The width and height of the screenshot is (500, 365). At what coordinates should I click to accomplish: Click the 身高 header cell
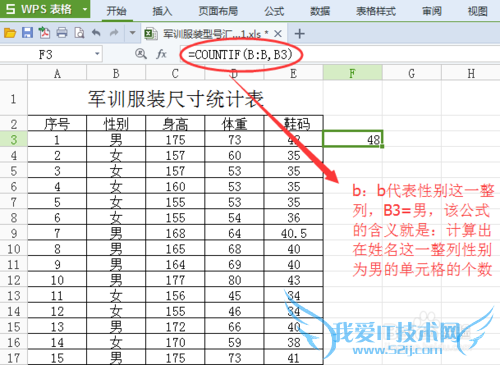click(175, 124)
